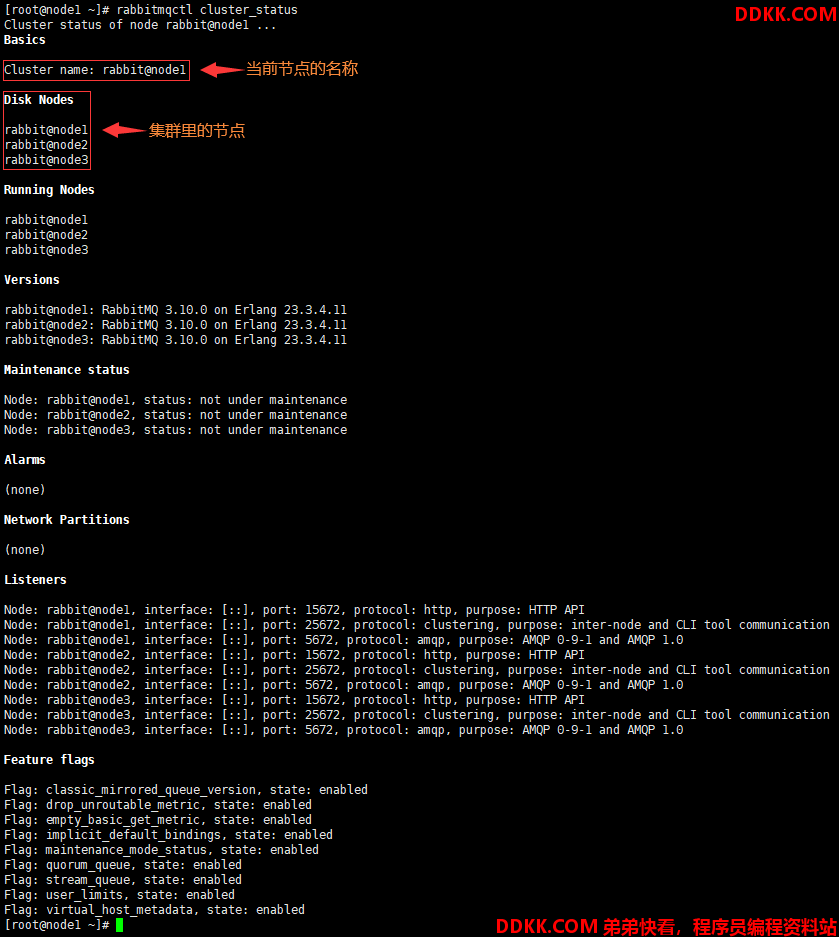Click the Maintenance status heading
The image size is (839, 937).
pyautogui.click(x=66, y=370)
